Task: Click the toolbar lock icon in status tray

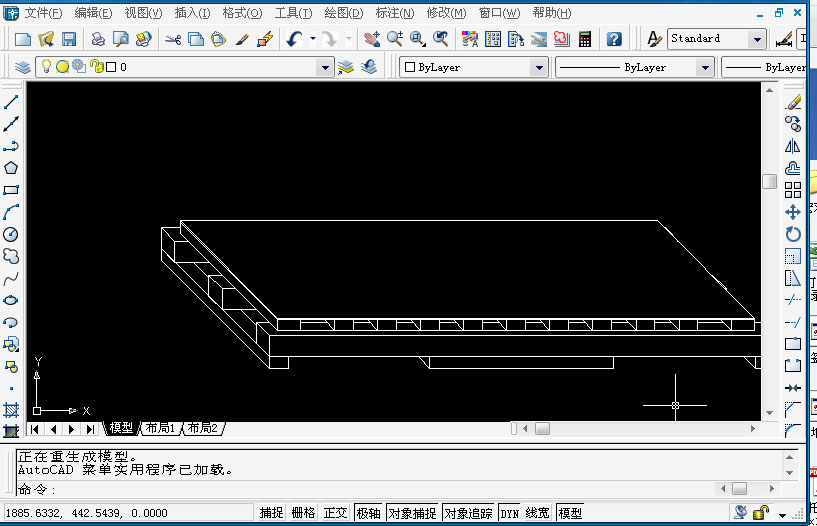Action: coord(761,512)
